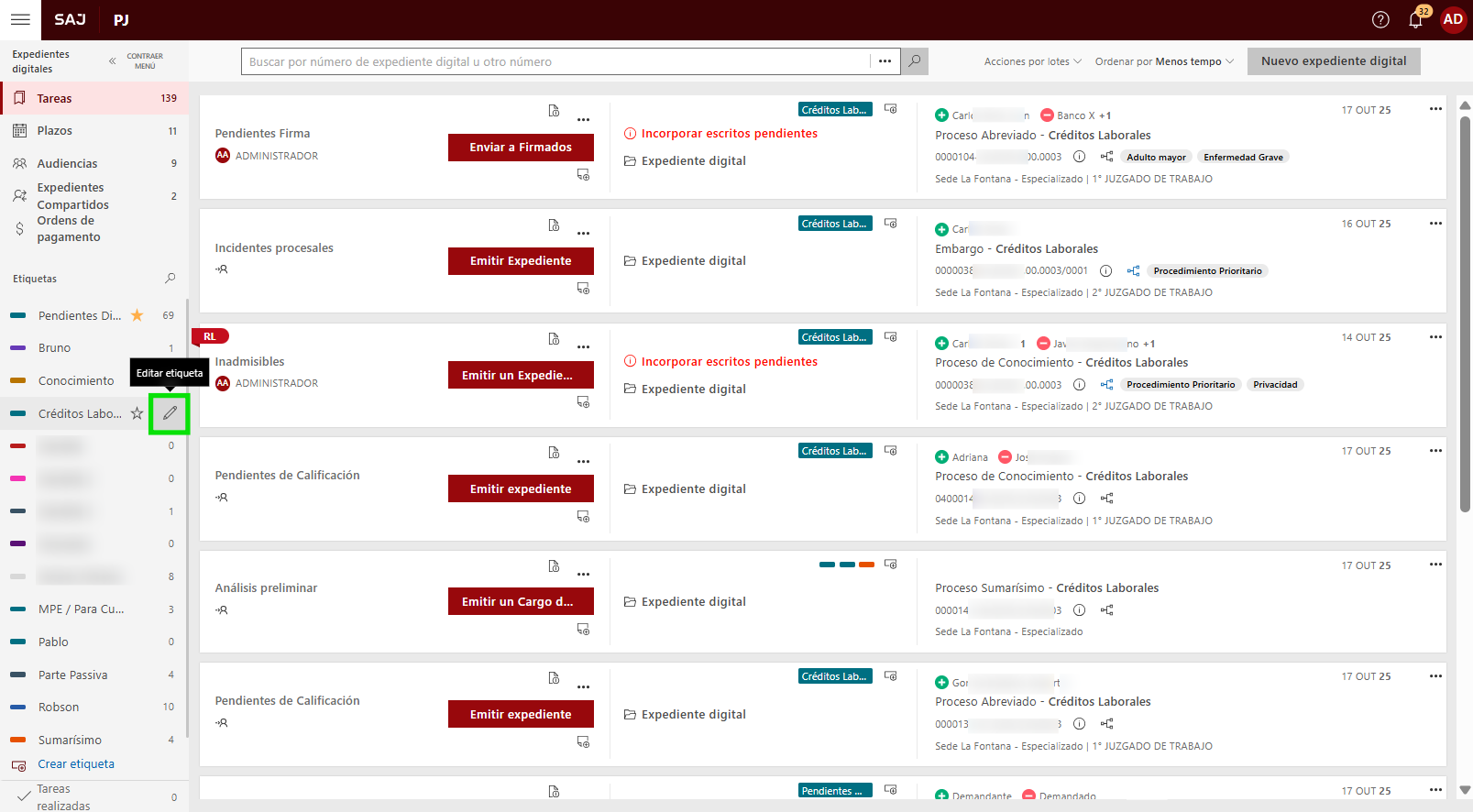This screenshot has width=1473, height=812.
Task: Click Nuevo expediente digital button
Action: (x=1333, y=61)
